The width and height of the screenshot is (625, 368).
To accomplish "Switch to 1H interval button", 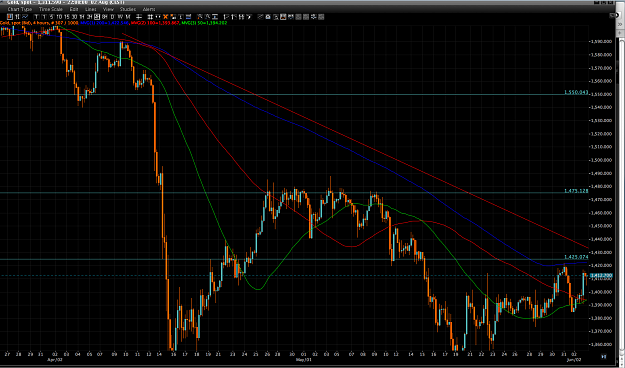I will tap(82, 16).
